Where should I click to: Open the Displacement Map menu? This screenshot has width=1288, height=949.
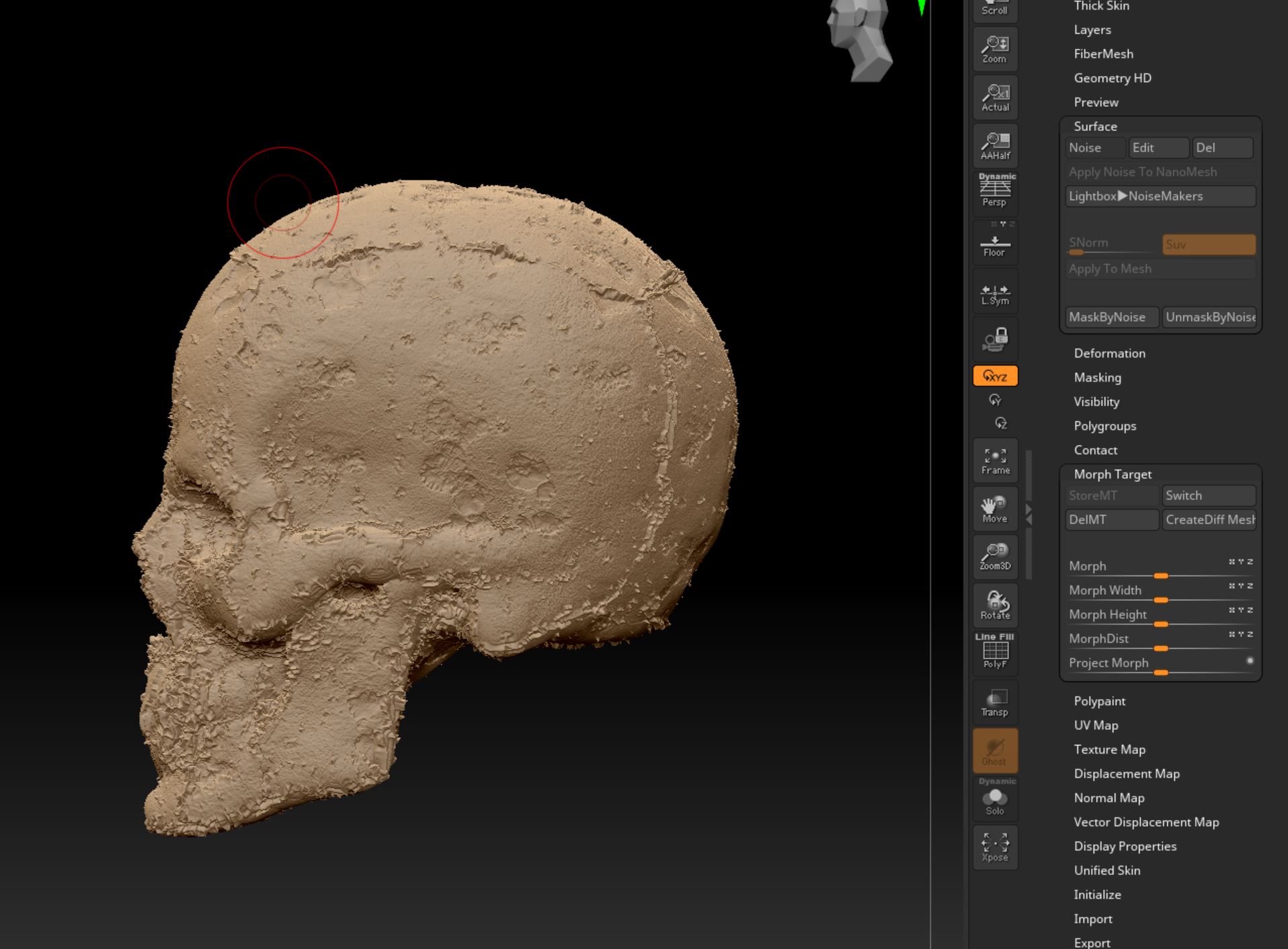(1127, 774)
